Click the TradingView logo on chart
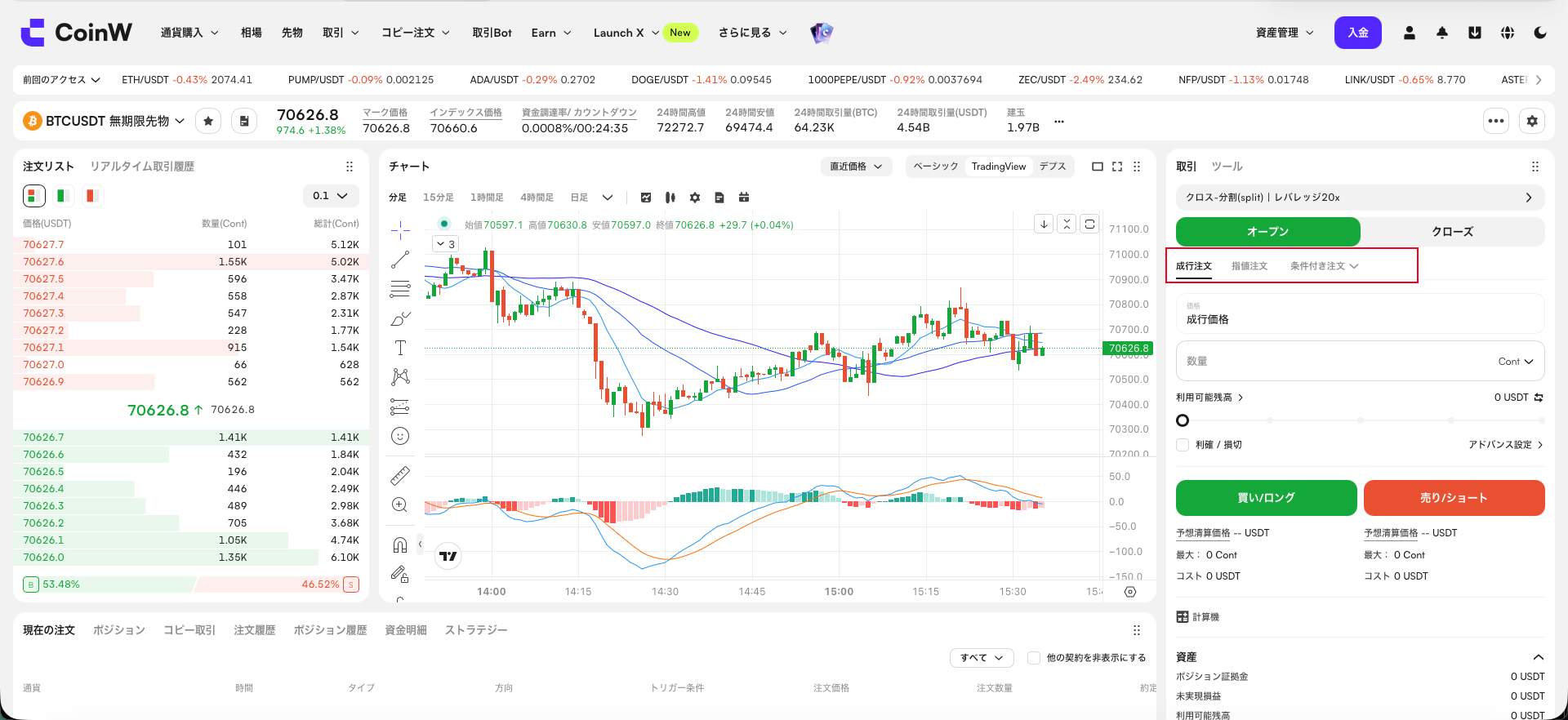1568x720 pixels. pyautogui.click(x=448, y=557)
